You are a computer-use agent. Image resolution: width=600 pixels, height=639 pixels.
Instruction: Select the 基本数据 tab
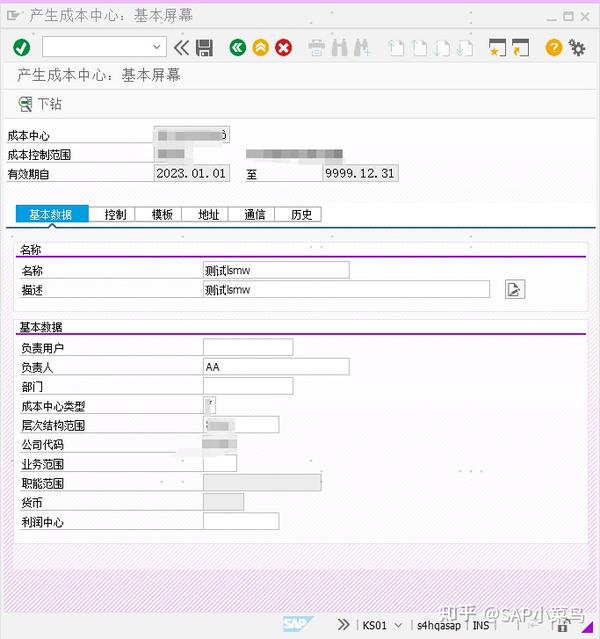[52, 214]
